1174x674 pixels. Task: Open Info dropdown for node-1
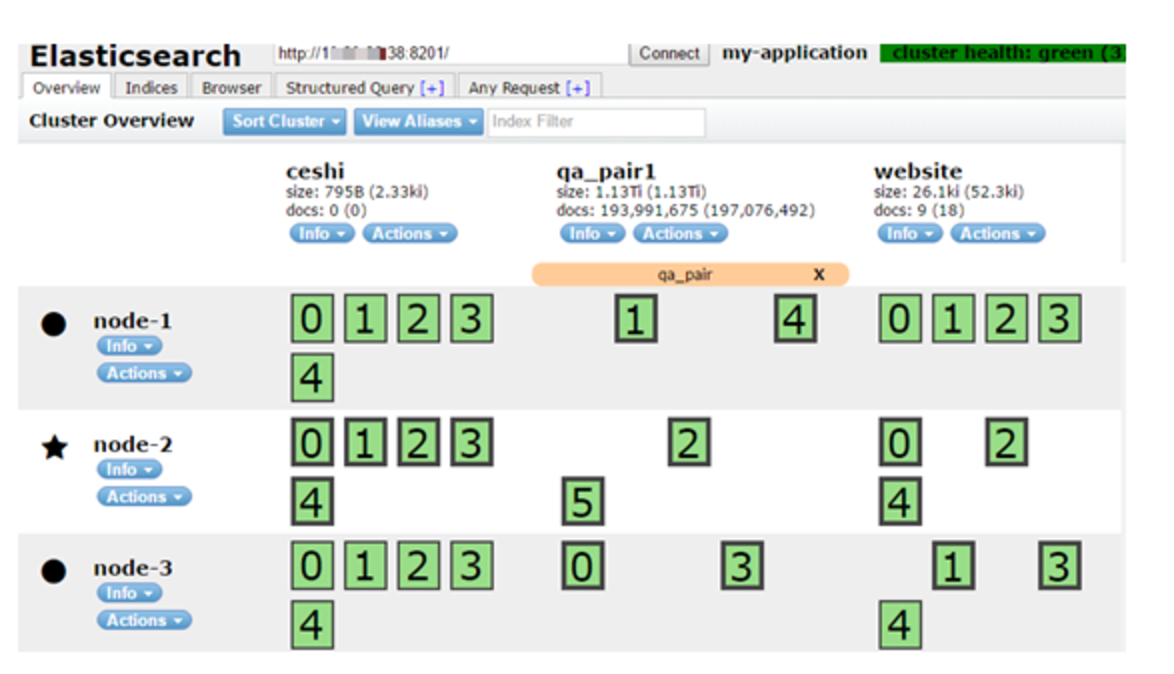pos(130,346)
